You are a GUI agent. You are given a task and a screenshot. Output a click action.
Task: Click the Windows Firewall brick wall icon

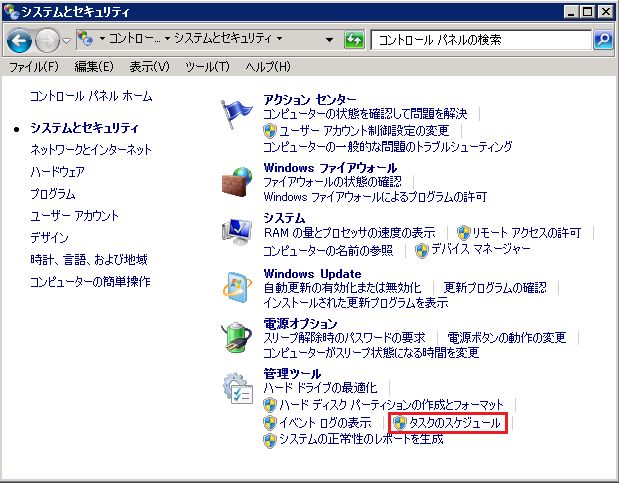click(237, 182)
